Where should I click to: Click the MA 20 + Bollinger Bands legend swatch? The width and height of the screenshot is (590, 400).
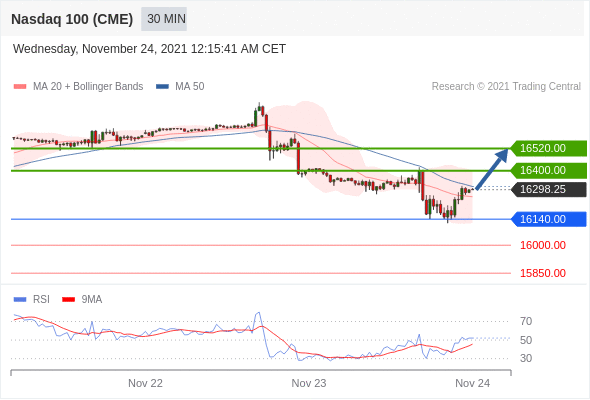(x=20, y=87)
